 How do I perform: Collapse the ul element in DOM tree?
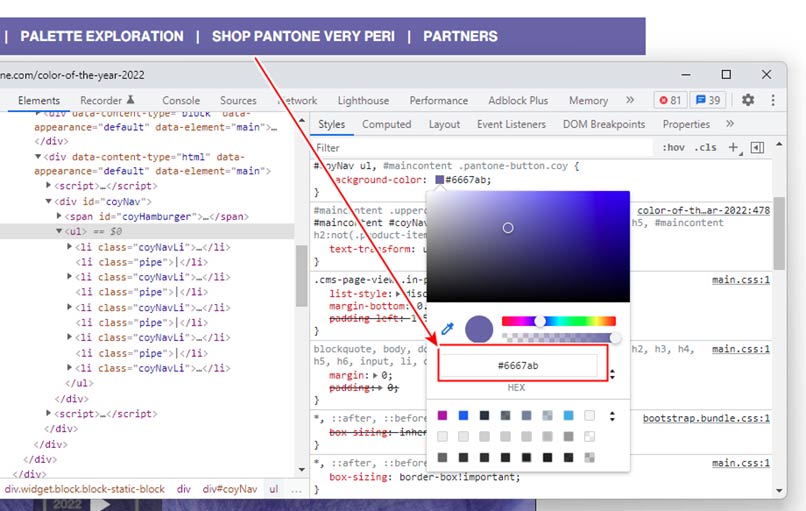click(x=59, y=231)
